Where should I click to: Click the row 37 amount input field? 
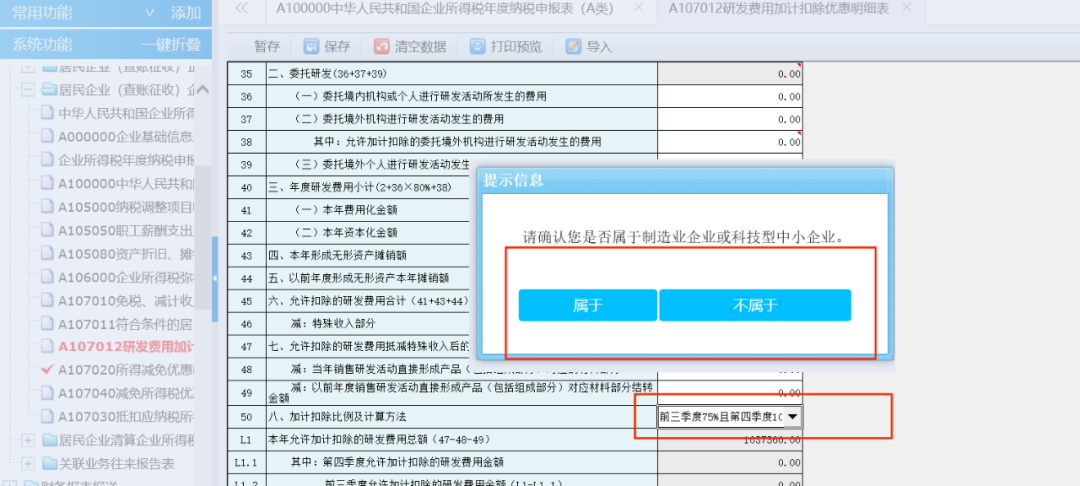730,119
